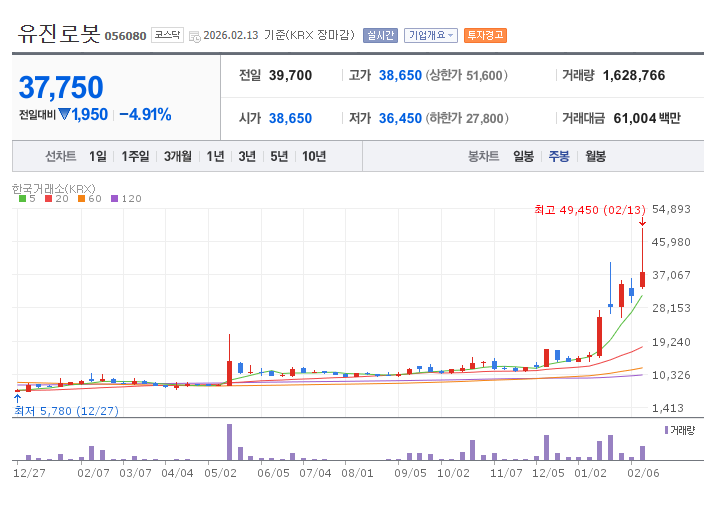Click the 하한가 27,800 text
The image size is (704, 510).
click(x=467, y=119)
